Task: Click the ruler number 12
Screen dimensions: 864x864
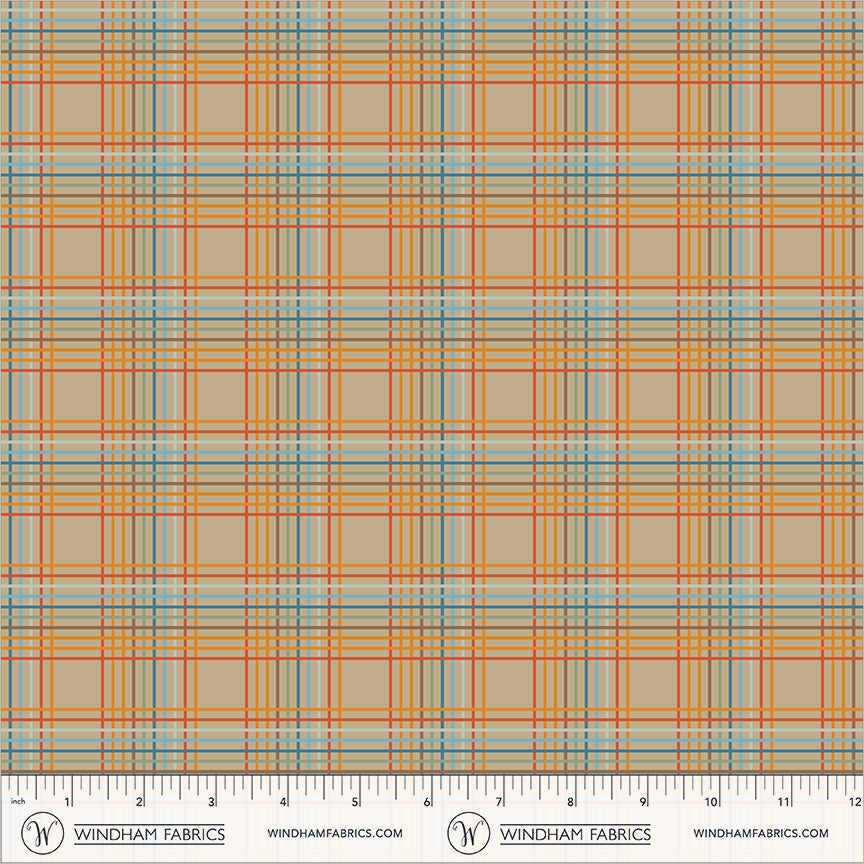Action: click(855, 802)
